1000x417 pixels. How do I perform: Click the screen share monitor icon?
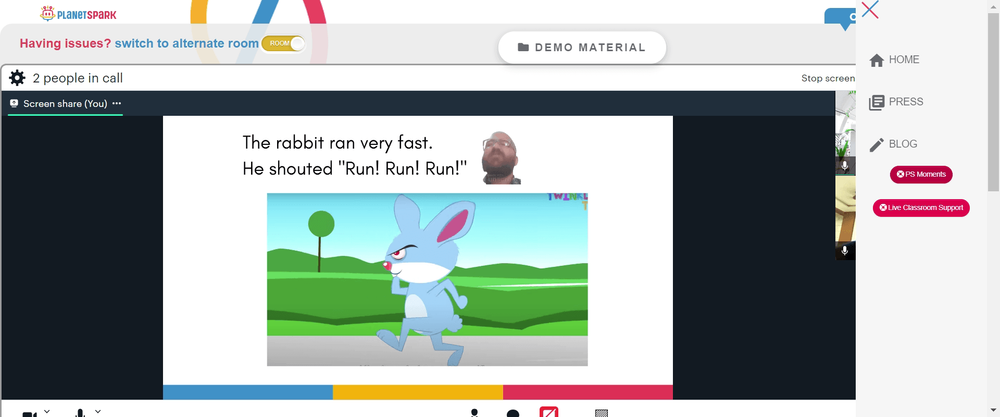point(14,103)
